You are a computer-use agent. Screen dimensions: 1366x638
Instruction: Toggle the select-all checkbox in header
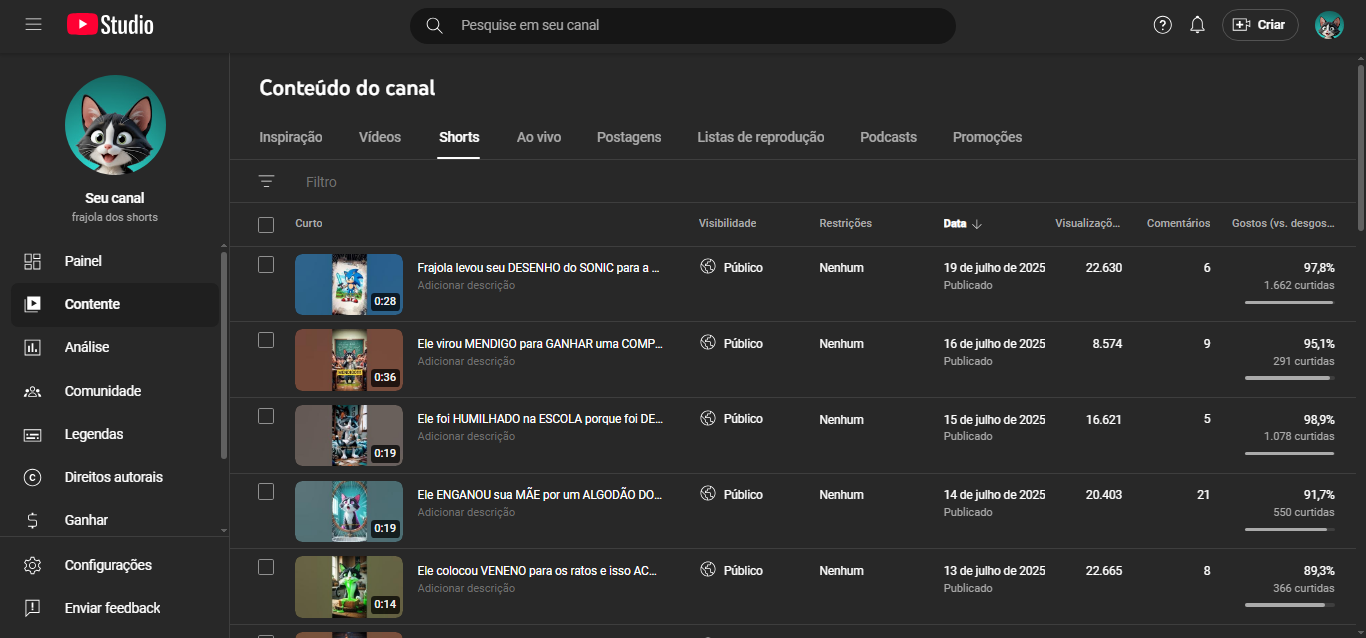(x=266, y=224)
